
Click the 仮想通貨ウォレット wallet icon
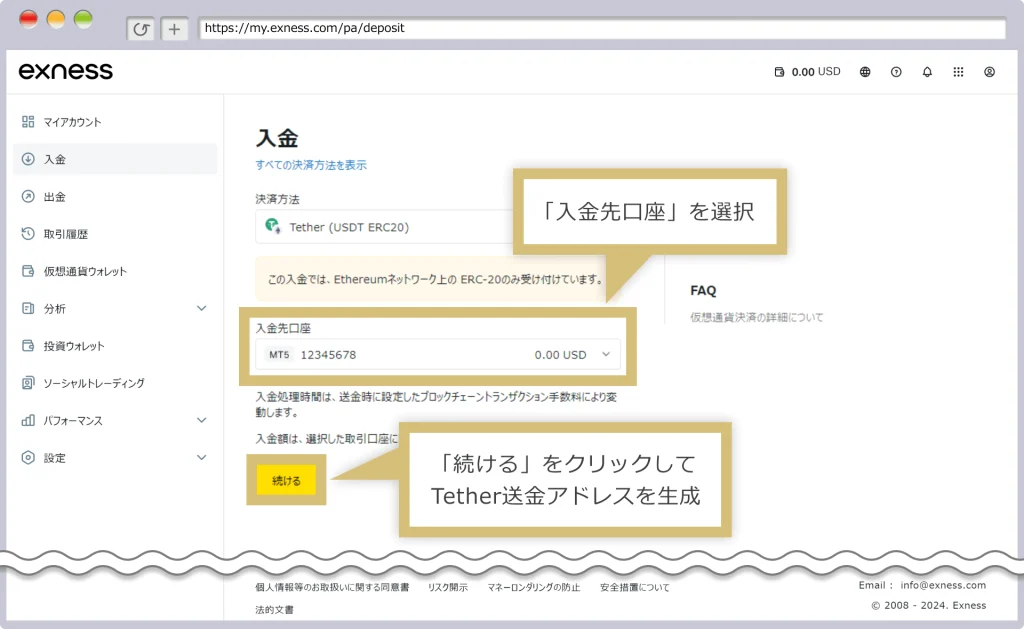(28, 270)
